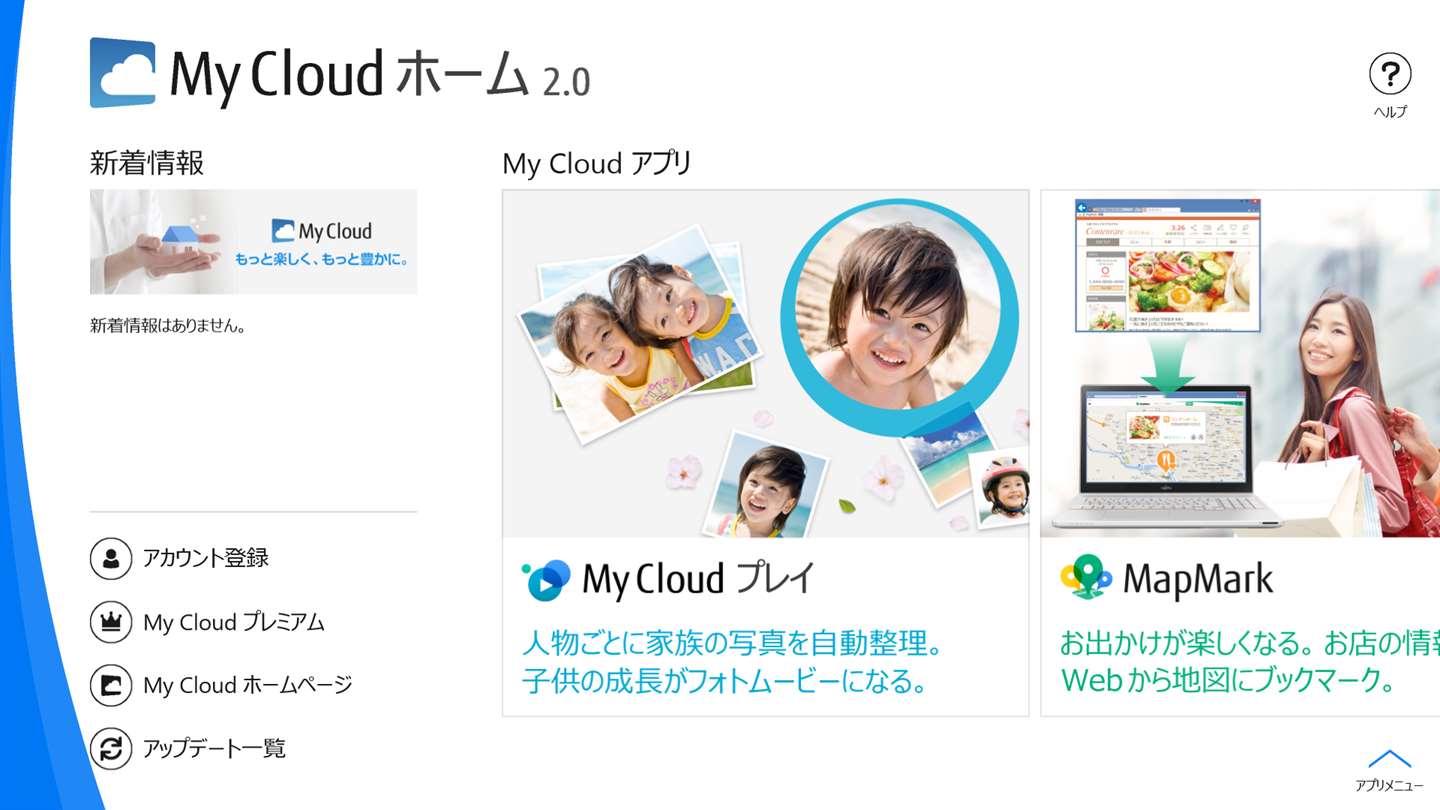Click the My Cloud news banner image
This screenshot has height=810, width=1440.
coord(253,242)
